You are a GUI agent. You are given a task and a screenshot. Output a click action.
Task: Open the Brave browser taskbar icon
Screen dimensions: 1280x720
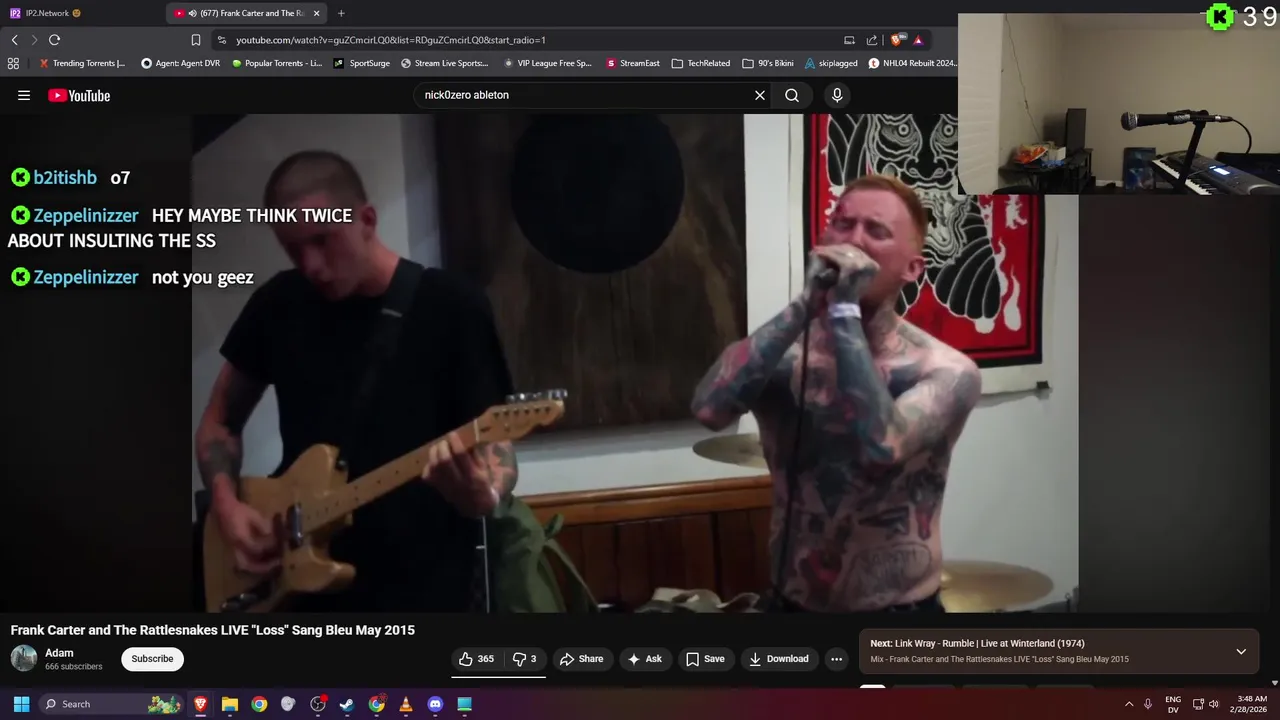tap(201, 704)
